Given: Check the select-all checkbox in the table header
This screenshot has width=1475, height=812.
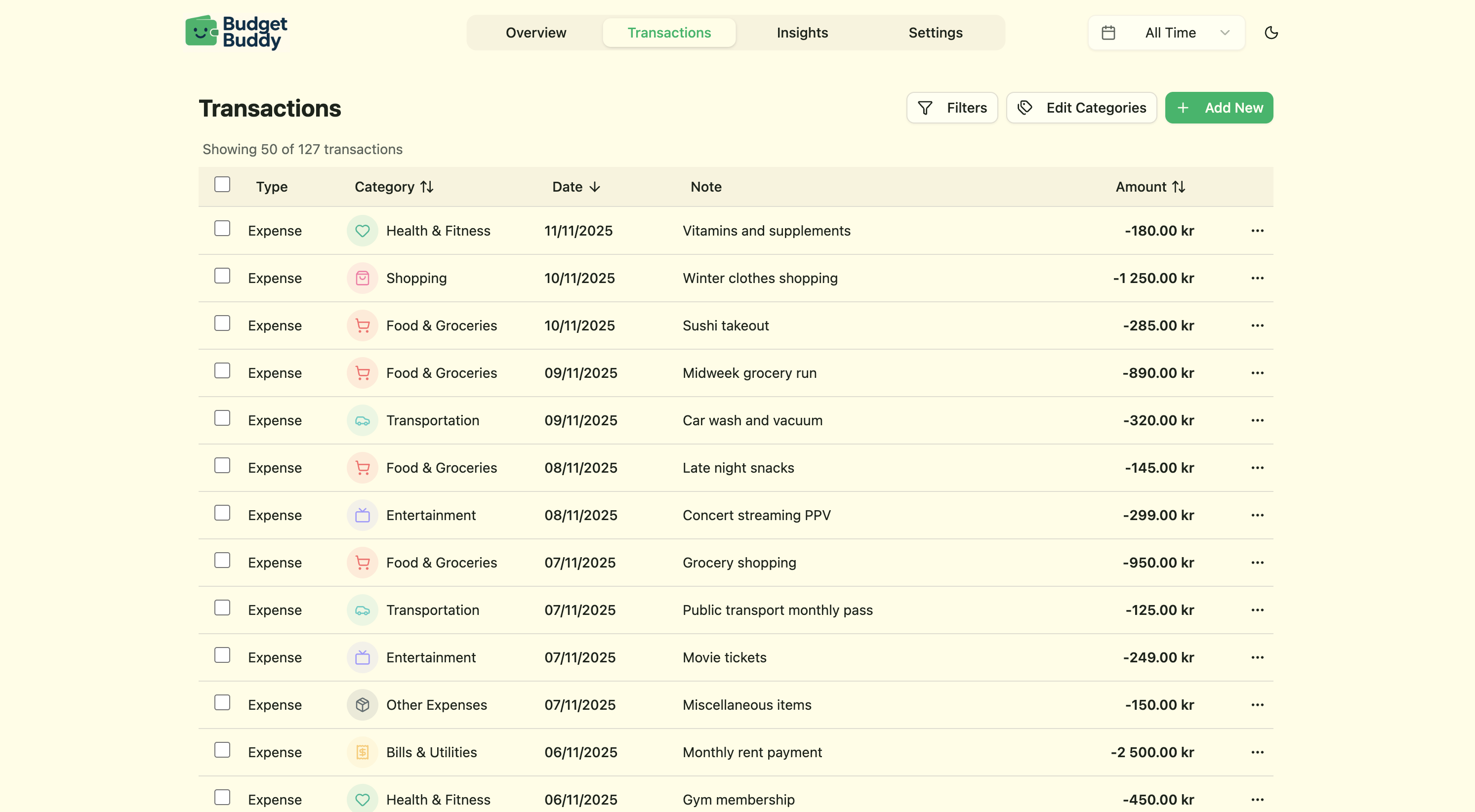Looking at the screenshot, I should [222, 184].
